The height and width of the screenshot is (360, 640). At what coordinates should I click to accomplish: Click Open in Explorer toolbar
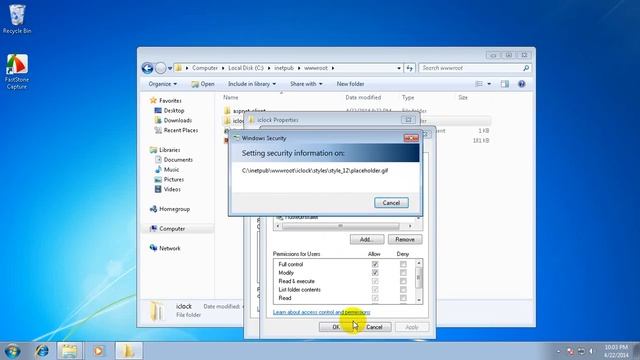tap(203, 84)
